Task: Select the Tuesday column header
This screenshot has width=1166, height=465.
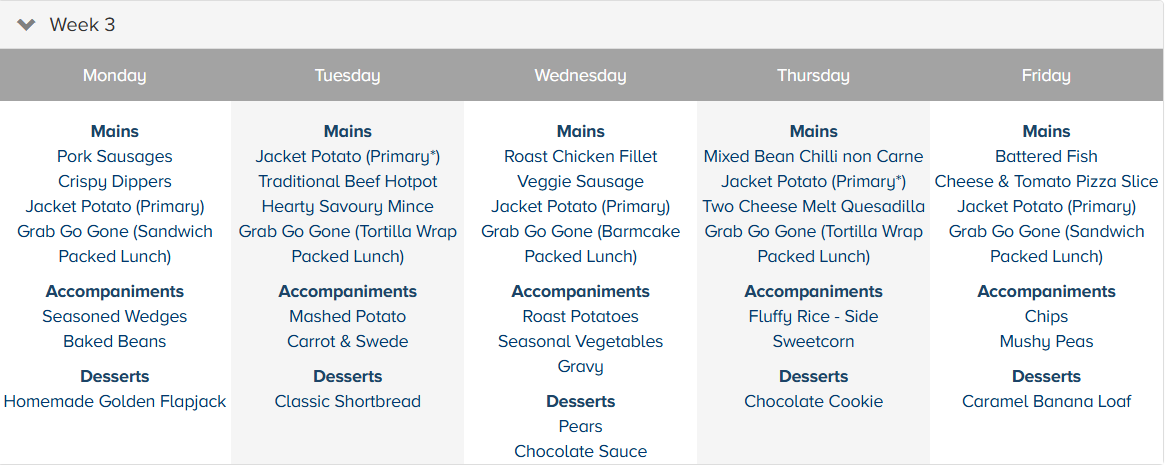Action: click(347, 76)
